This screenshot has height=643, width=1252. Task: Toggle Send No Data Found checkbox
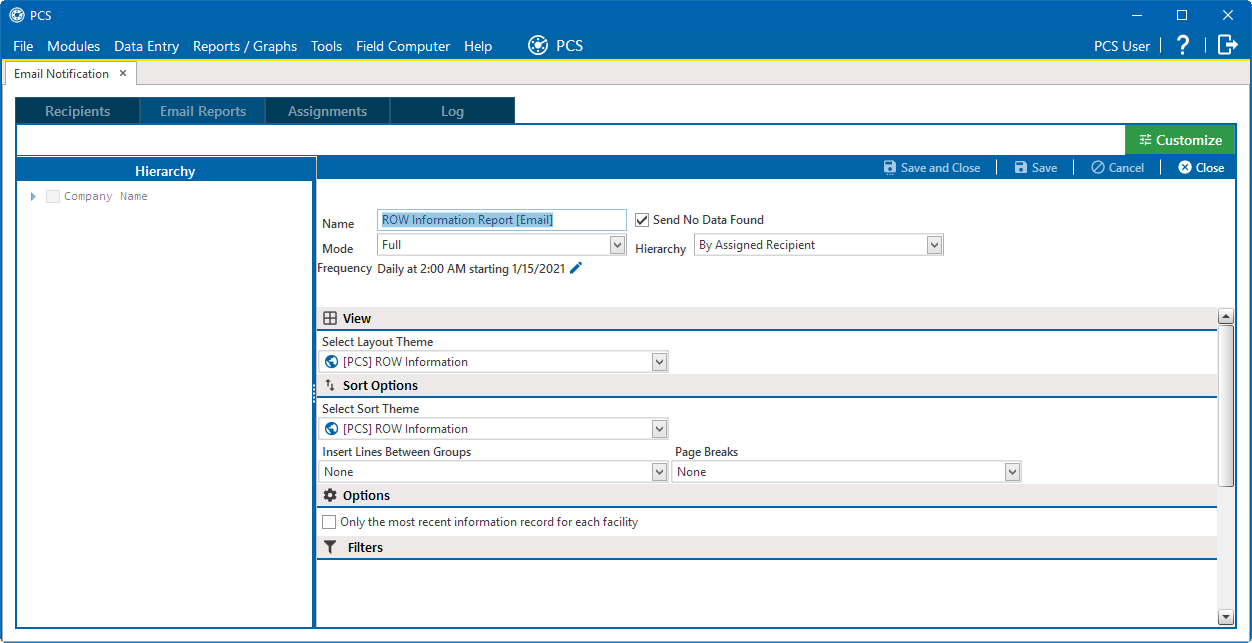point(642,220)
